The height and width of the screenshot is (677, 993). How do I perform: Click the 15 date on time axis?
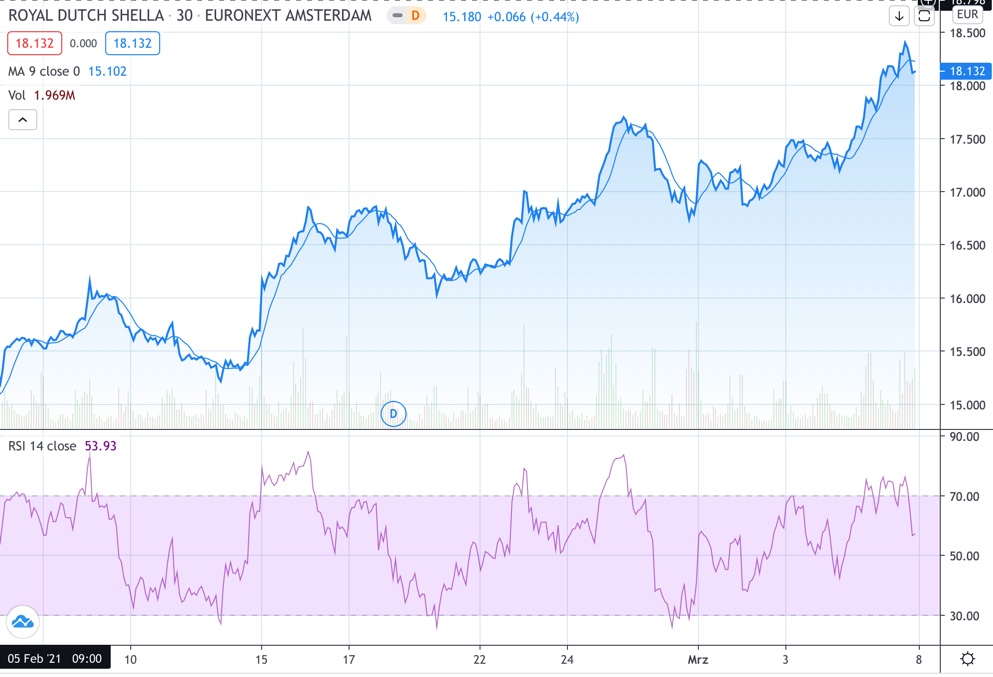[x=261, y=659]
